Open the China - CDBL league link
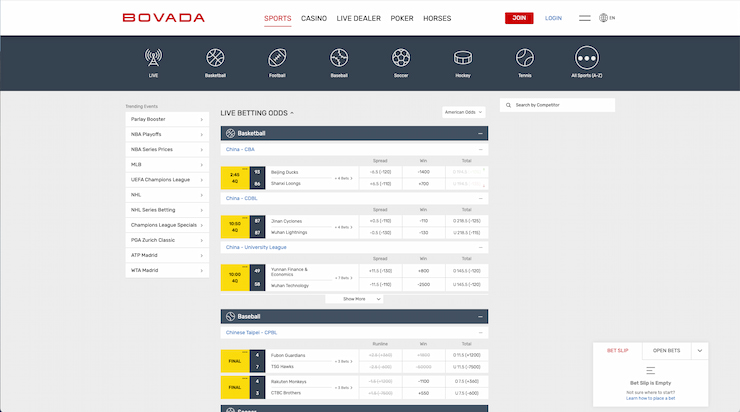The height and width of the screenshot is (412, 740). click(x=242, y=198)
